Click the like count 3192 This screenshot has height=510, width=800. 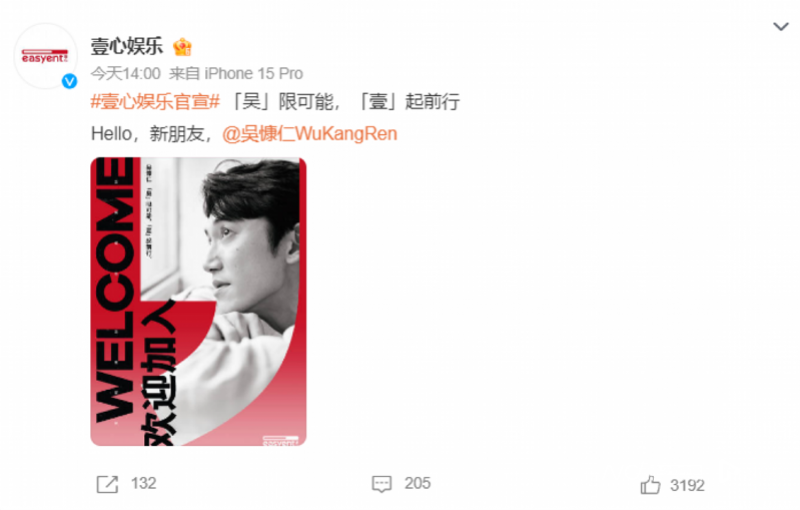(687, 485)
